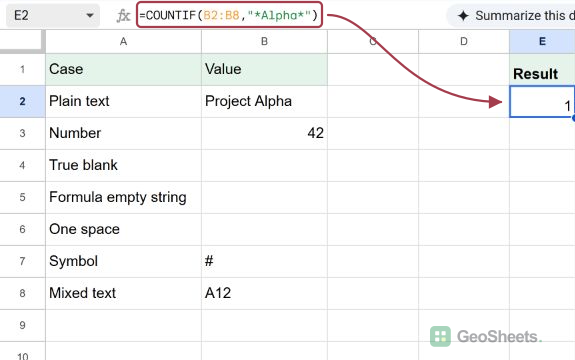Select row 3 header
This screenshot has height=360, width=575.
coord(22,133)
